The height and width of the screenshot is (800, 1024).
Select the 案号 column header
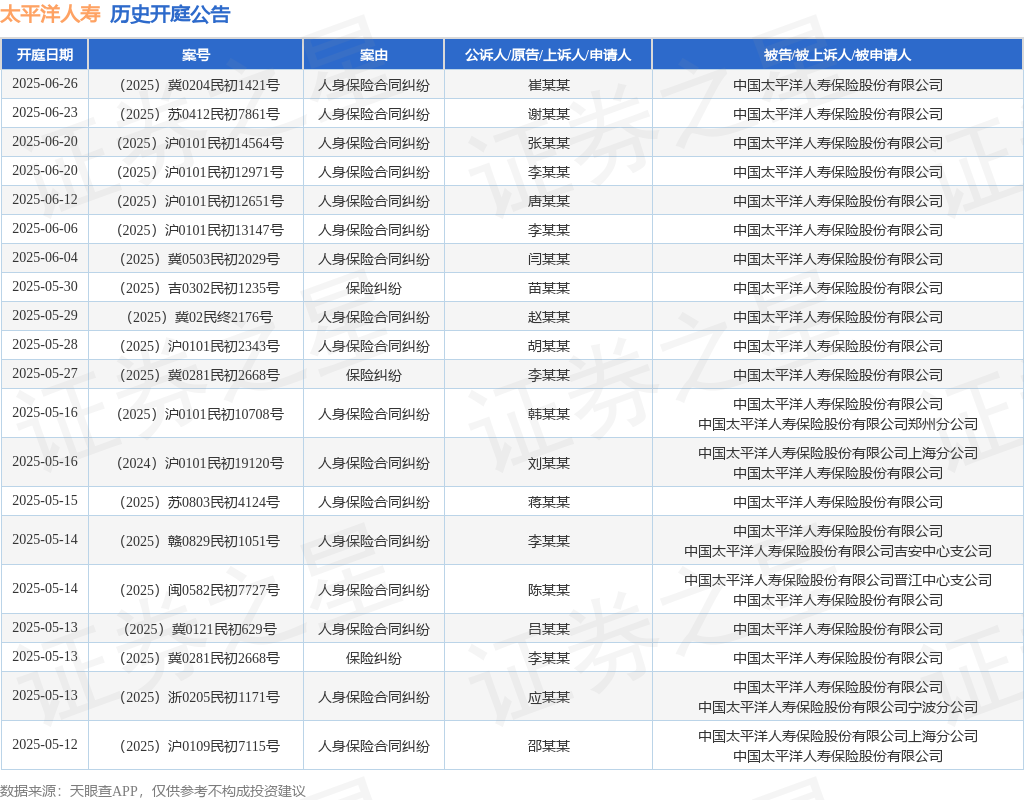tap(196, 55)
